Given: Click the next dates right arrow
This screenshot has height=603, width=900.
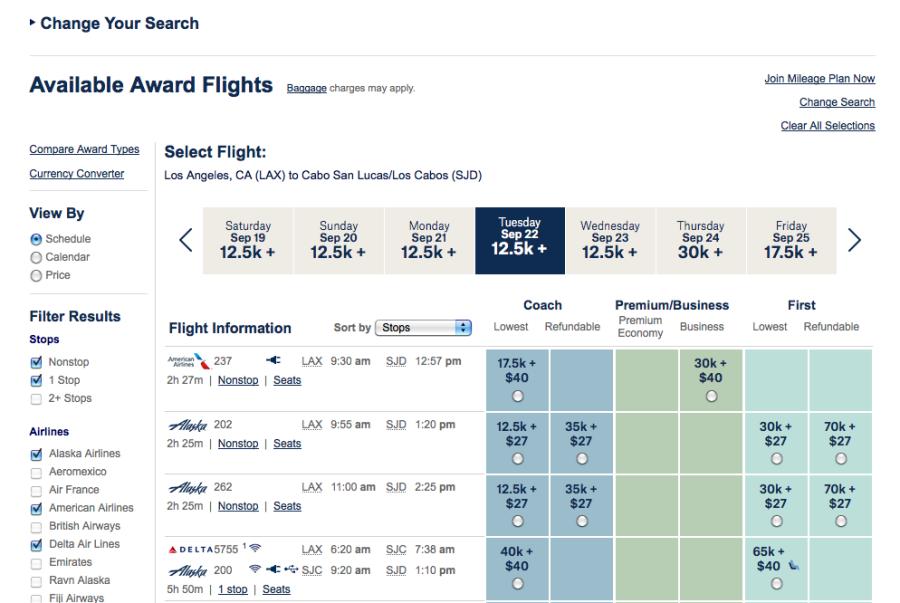Looking at the screenshot, I should [x=853, y=240].
